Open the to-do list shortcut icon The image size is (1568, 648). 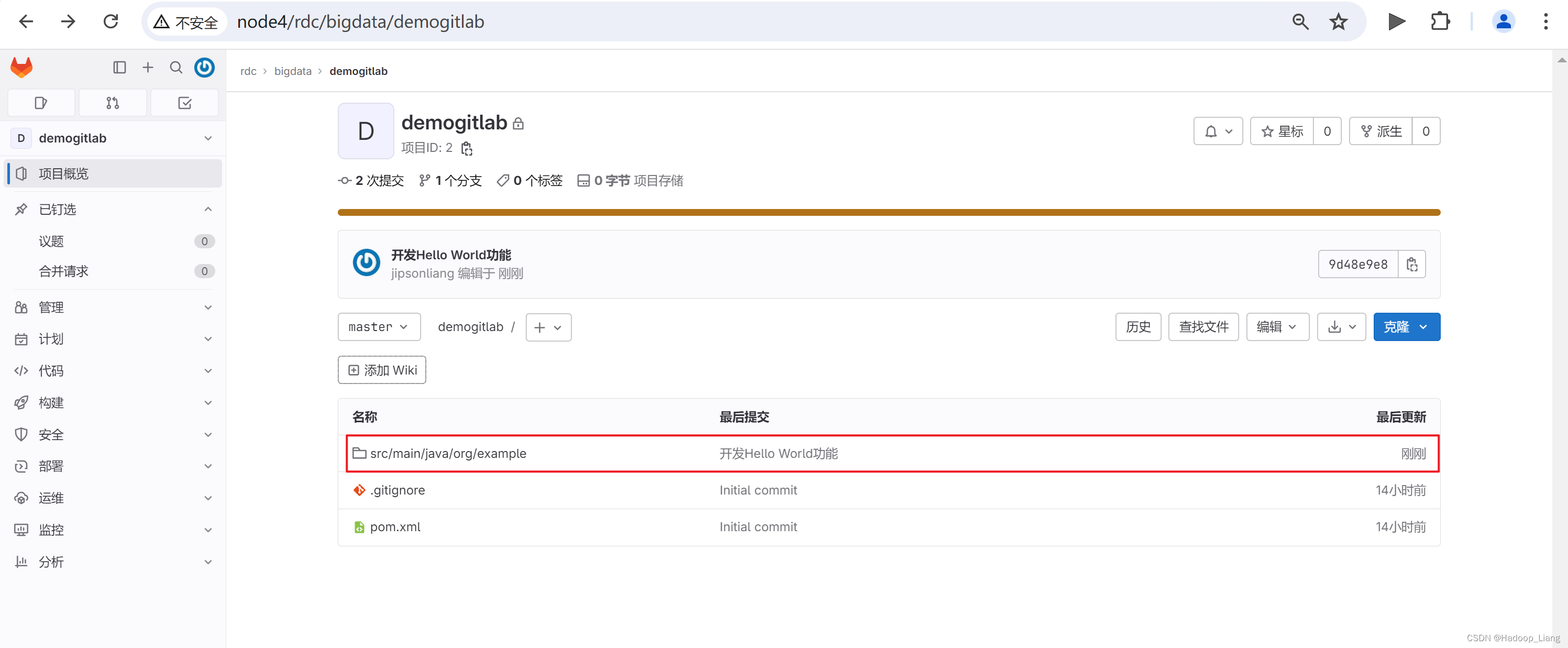184,103
